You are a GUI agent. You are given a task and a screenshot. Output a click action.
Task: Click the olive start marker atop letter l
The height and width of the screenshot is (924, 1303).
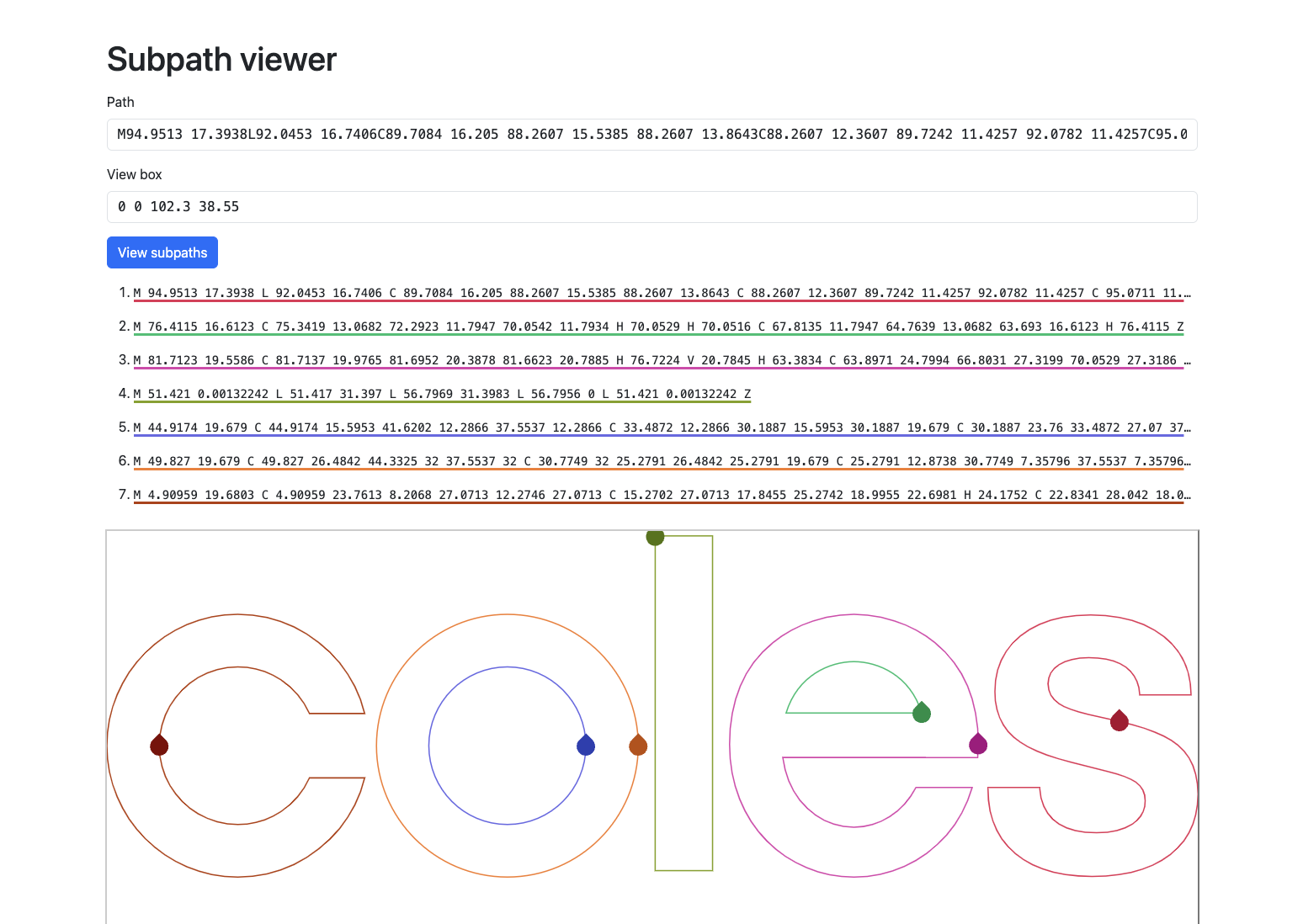tap(655, 537)
